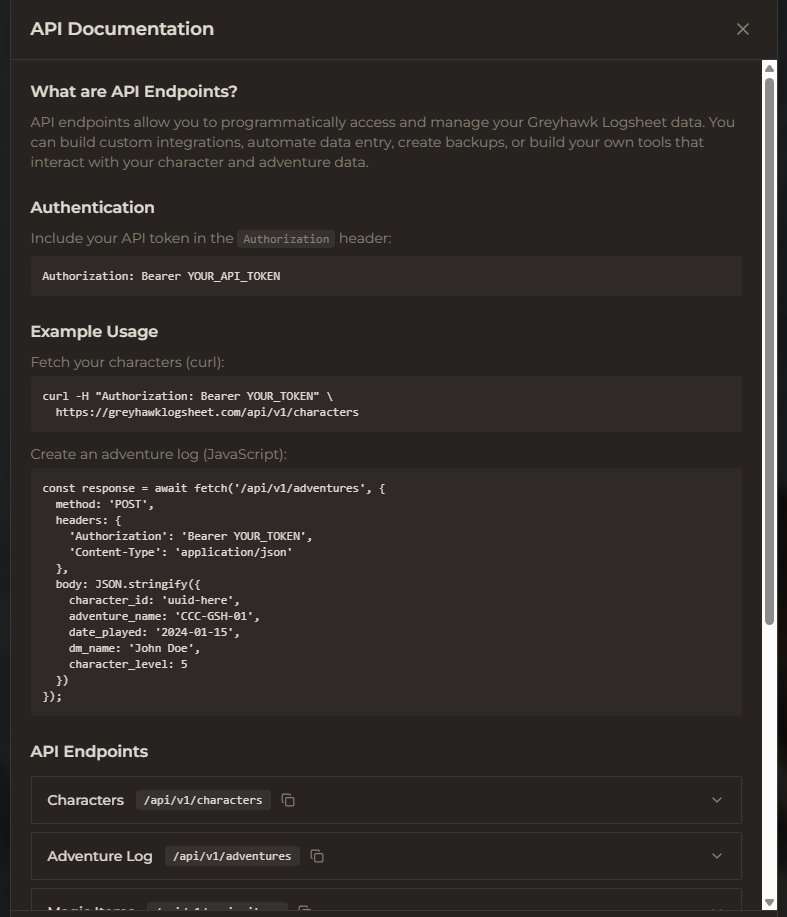Click the Characters section header
Image resolution: width=787 pixels, height=917 pixels.
point(85,800)
